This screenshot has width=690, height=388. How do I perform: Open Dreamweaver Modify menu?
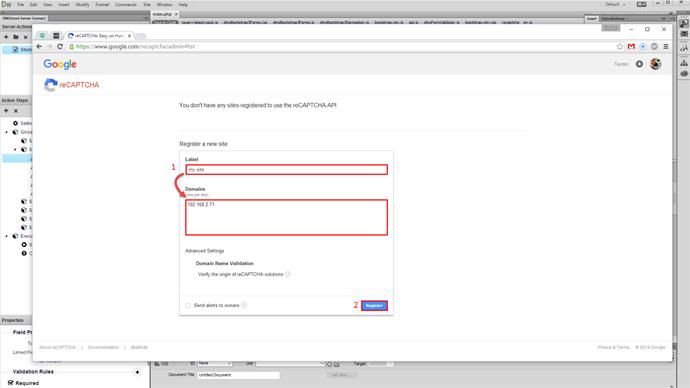click(82, 4)
